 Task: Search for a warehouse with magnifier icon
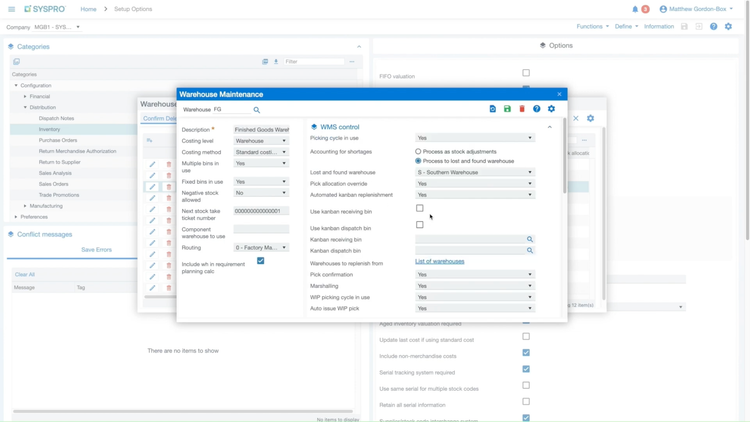click(x=257, y=110)
